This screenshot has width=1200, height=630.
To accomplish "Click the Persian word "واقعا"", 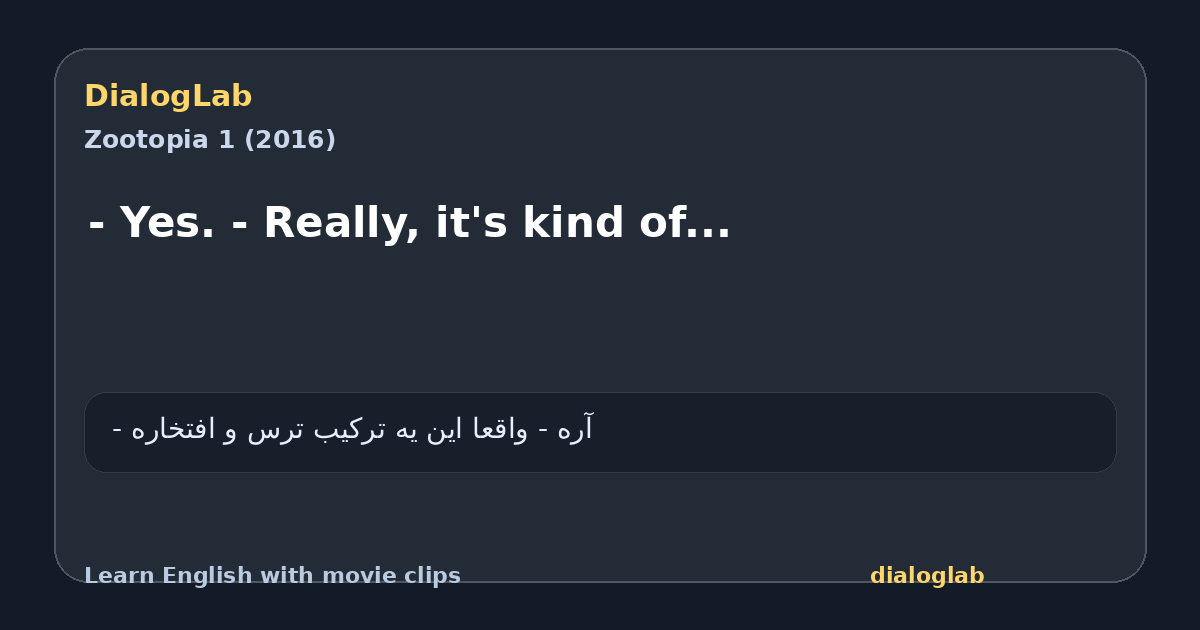I will click(499, 430).
